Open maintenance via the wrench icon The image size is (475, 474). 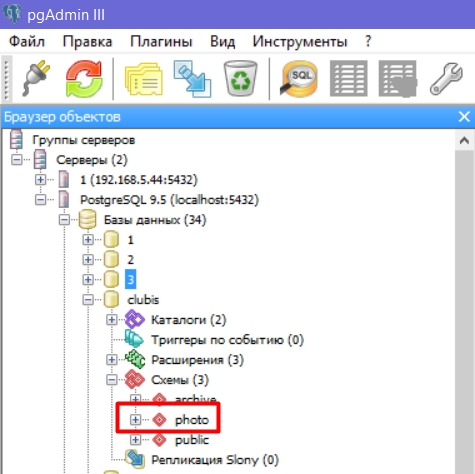tap(446, 79)
